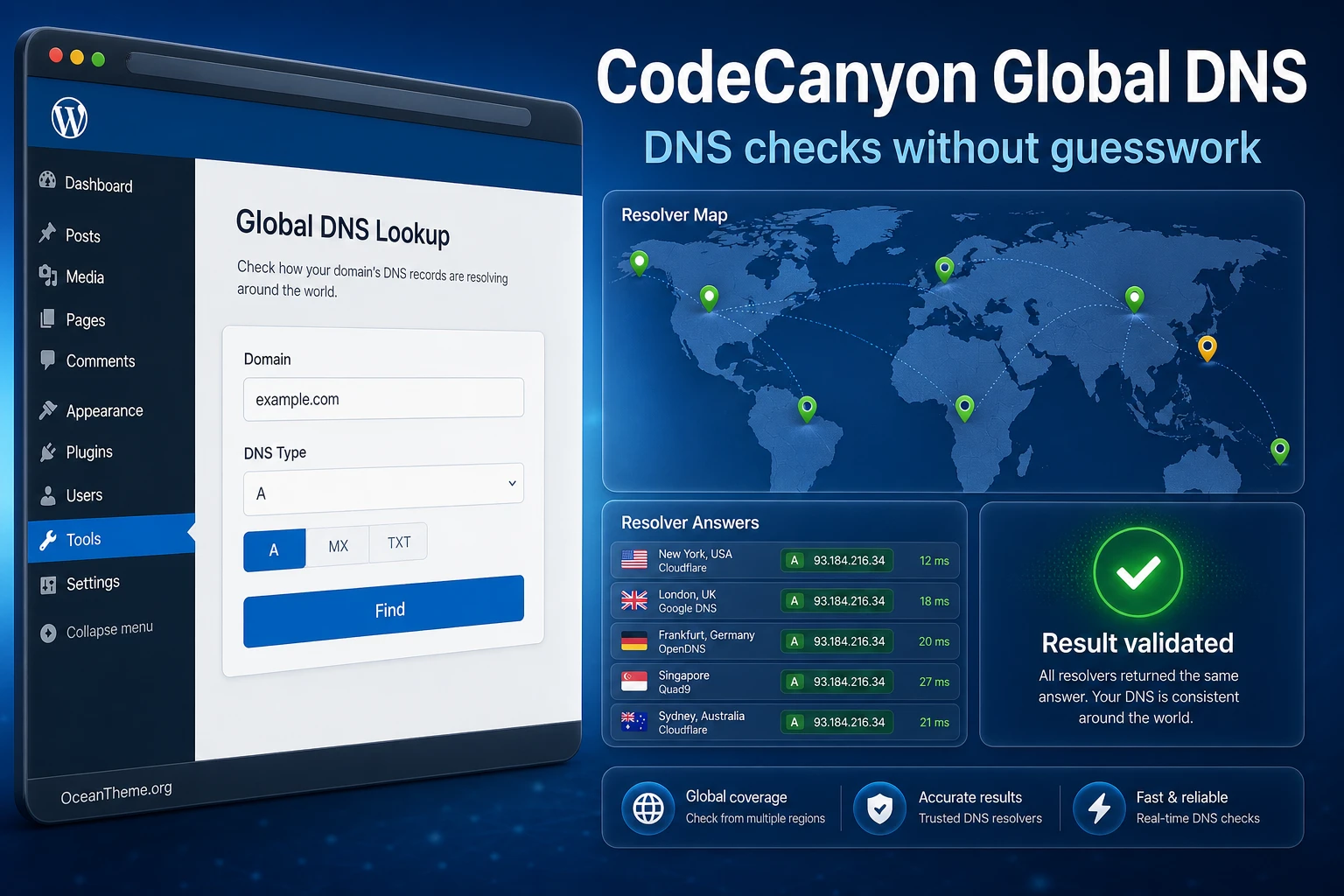Screen dimensions: 1344x896
Task: Select the TXT record type tab
Action: pyautogui.click(x=398, y=542)
